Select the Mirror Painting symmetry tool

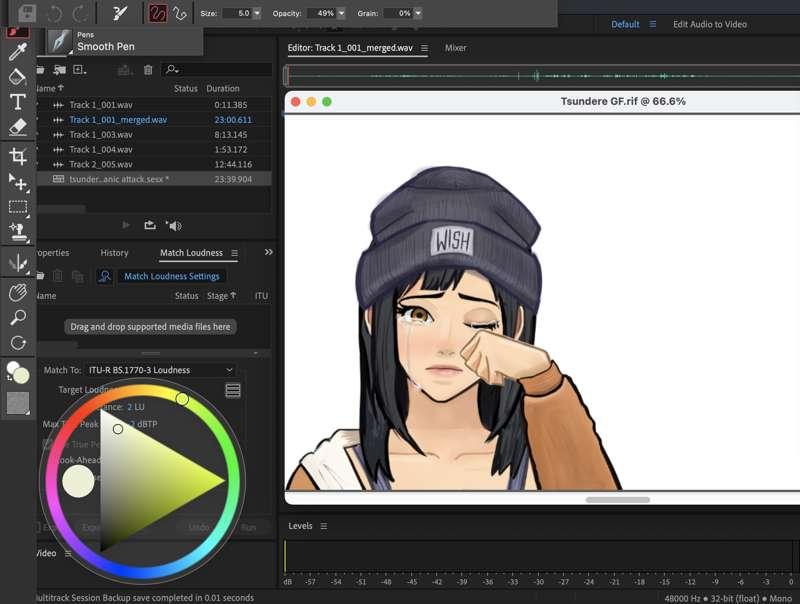point(18,263)
